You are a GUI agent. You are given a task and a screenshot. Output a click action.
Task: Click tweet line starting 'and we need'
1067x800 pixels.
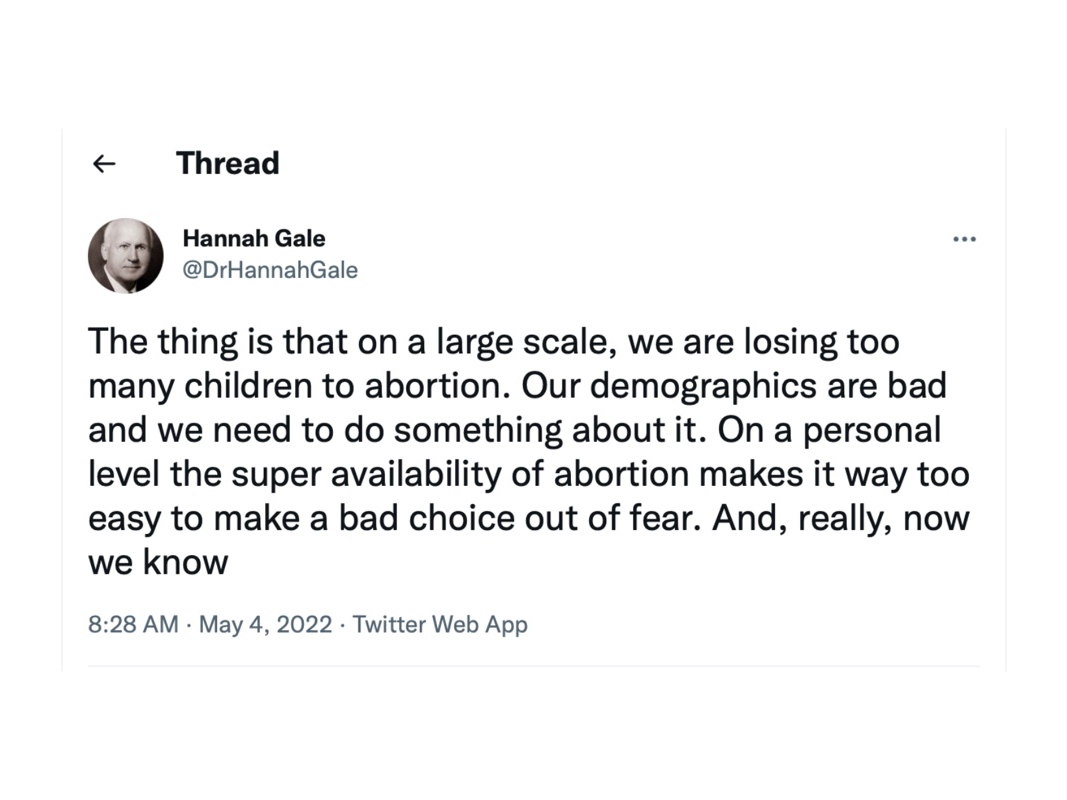point(514,430)
